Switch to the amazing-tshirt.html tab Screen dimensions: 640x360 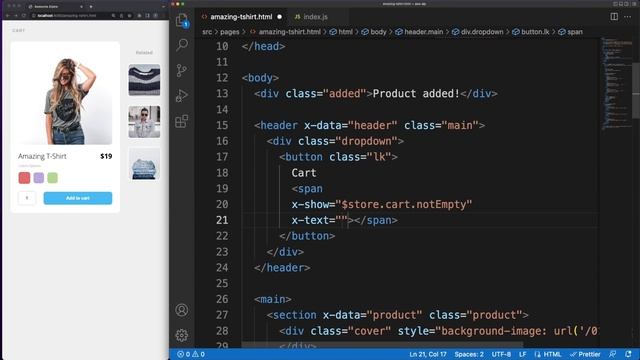coord(241,17)
